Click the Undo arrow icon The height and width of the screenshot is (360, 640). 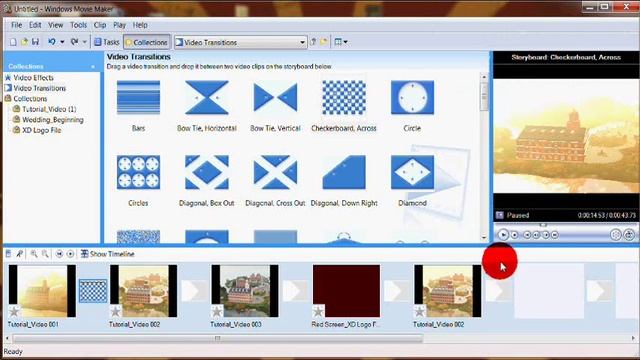pos(52,42)
